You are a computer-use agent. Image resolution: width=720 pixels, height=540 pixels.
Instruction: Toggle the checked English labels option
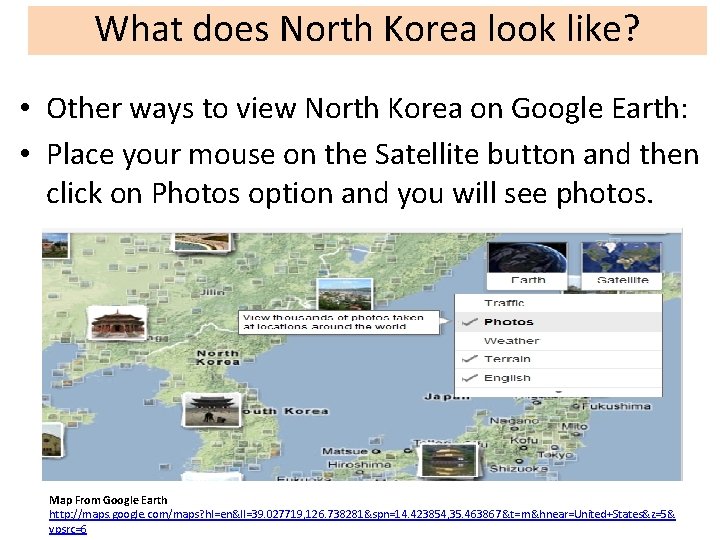pyautogui.click(x=558, y=378)
